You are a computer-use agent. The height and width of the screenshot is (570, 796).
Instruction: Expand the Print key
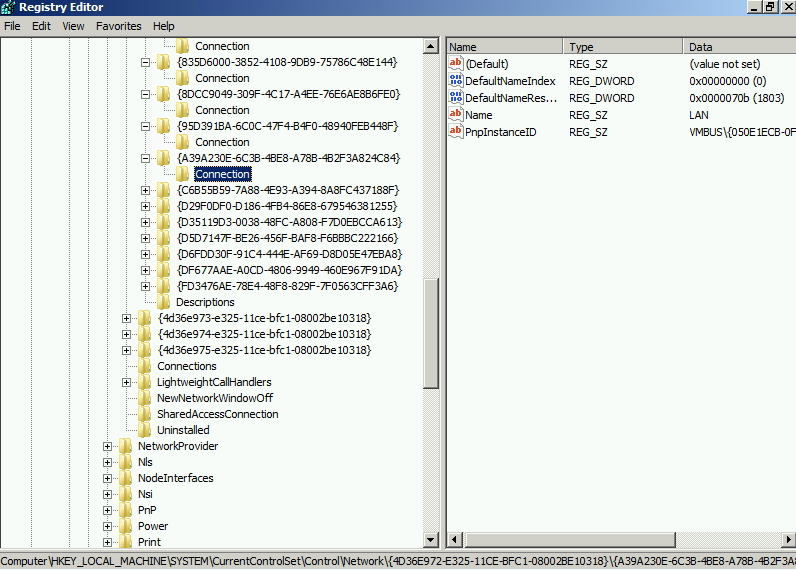(x=107, y=543)
